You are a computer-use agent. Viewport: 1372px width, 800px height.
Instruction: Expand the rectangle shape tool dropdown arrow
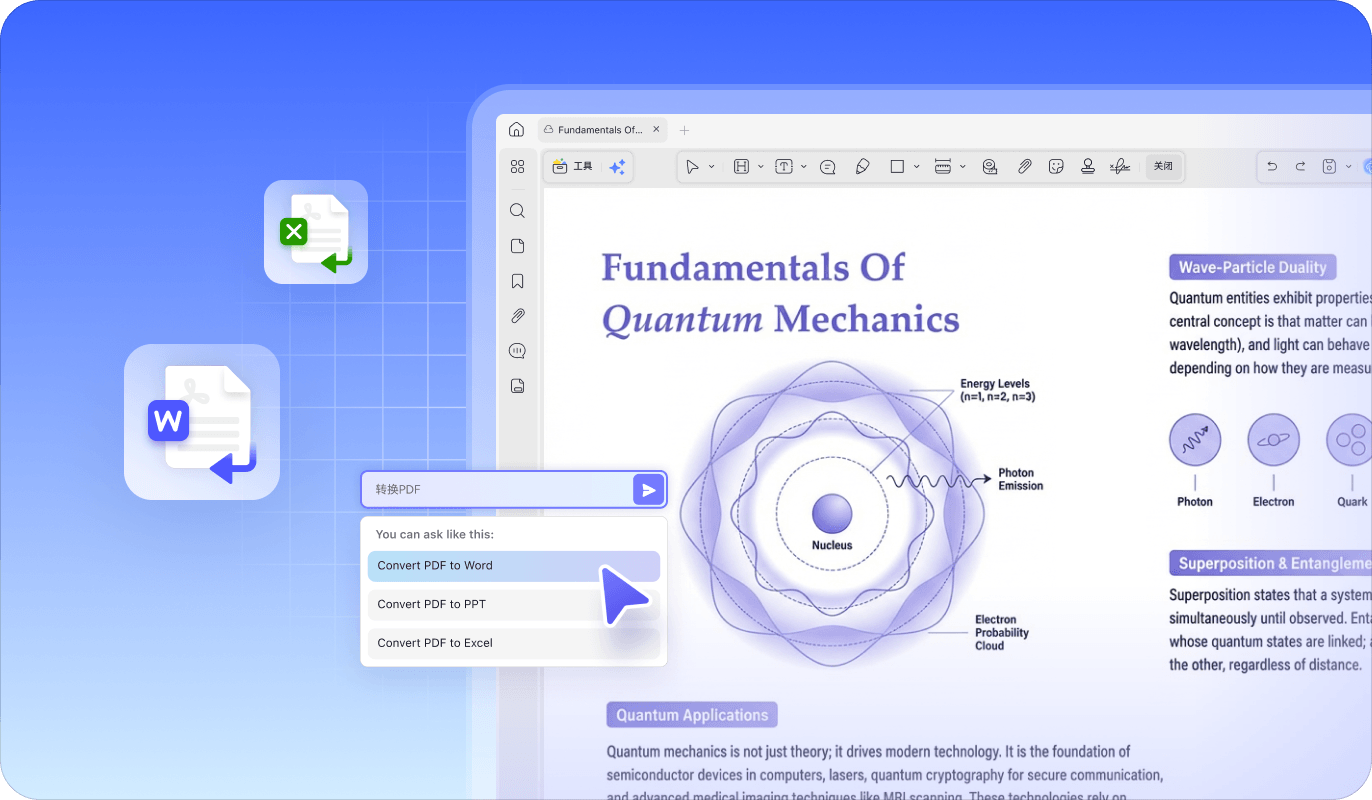click(x=916, y=167)
